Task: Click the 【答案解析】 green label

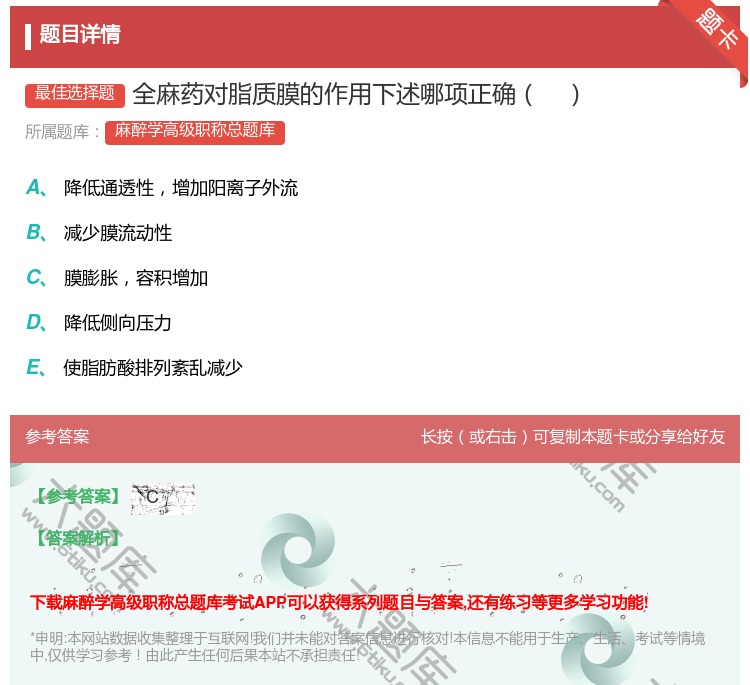Action: tap(78, 538)
